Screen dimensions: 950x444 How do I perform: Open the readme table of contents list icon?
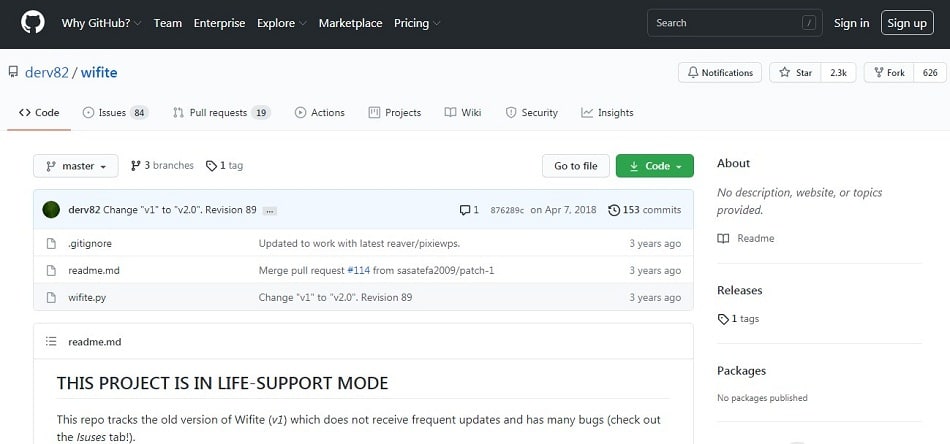click(51, 342)
